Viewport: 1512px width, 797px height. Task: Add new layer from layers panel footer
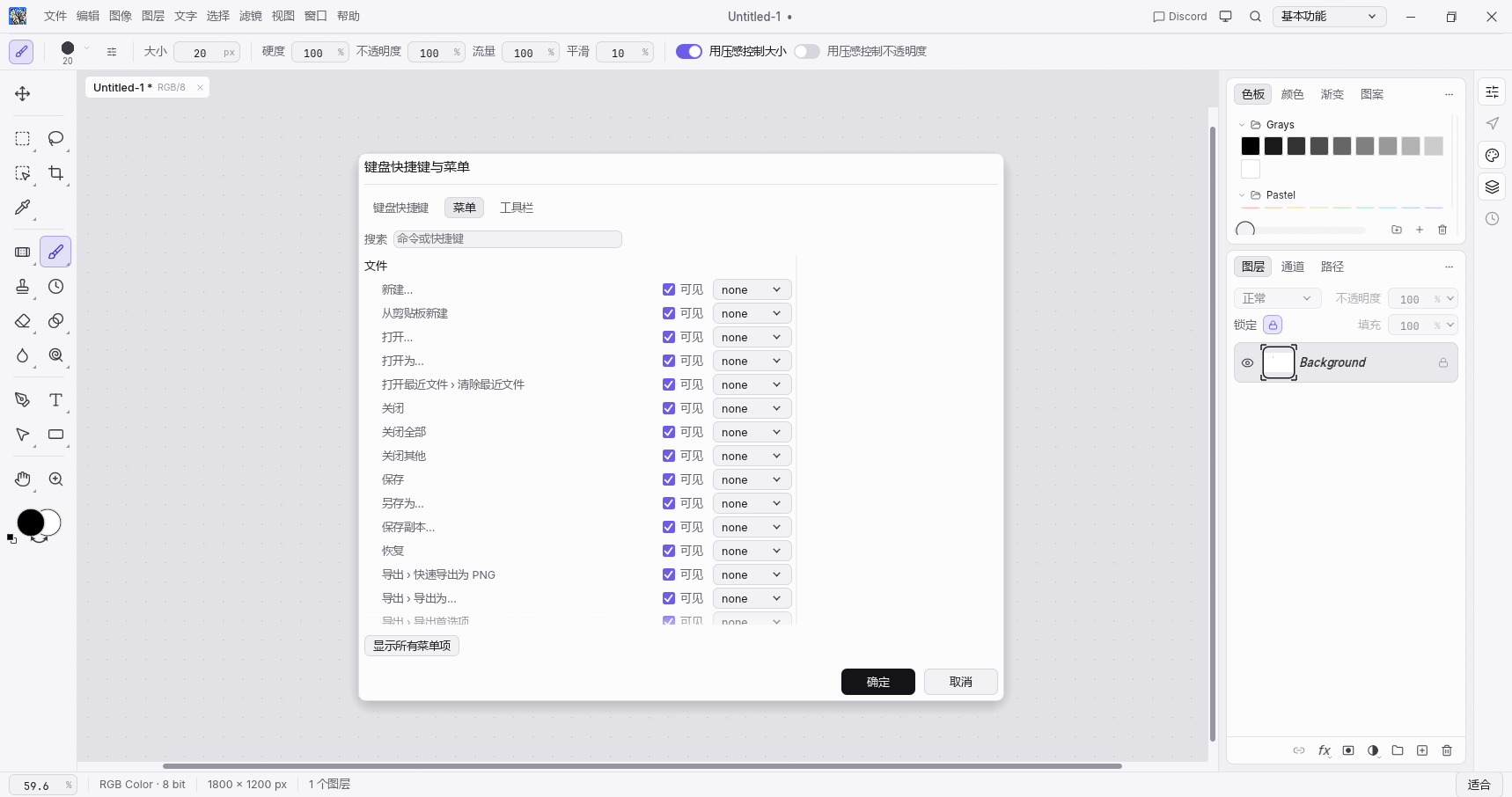click(x=1422, y=750)
